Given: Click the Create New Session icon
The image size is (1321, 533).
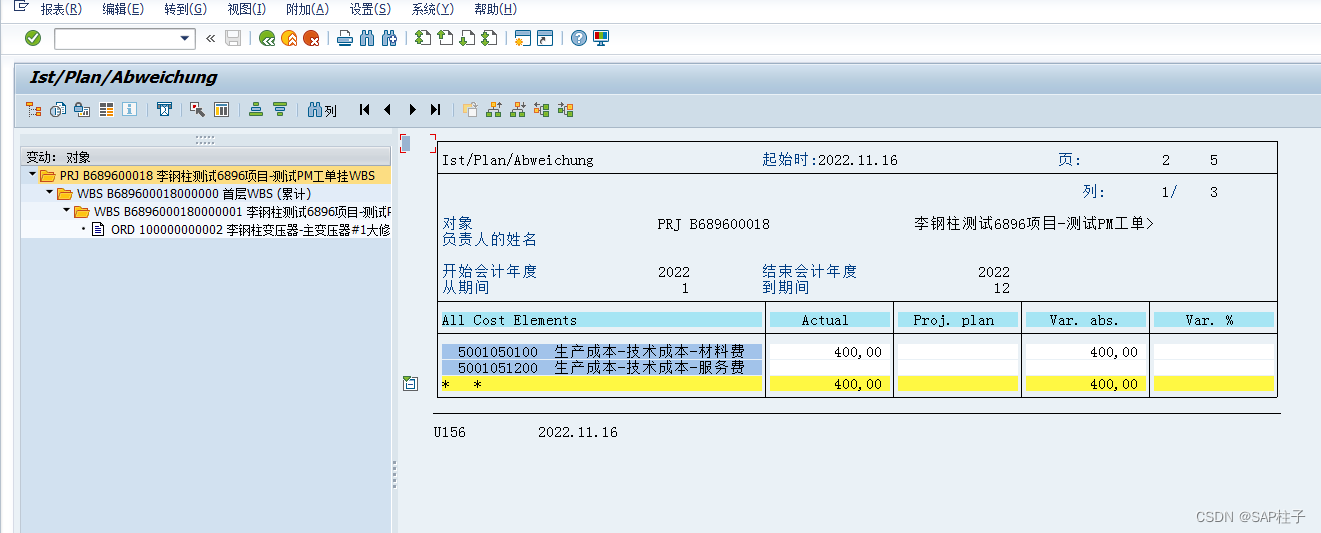Looking at the screenshot, I should 521,38.
